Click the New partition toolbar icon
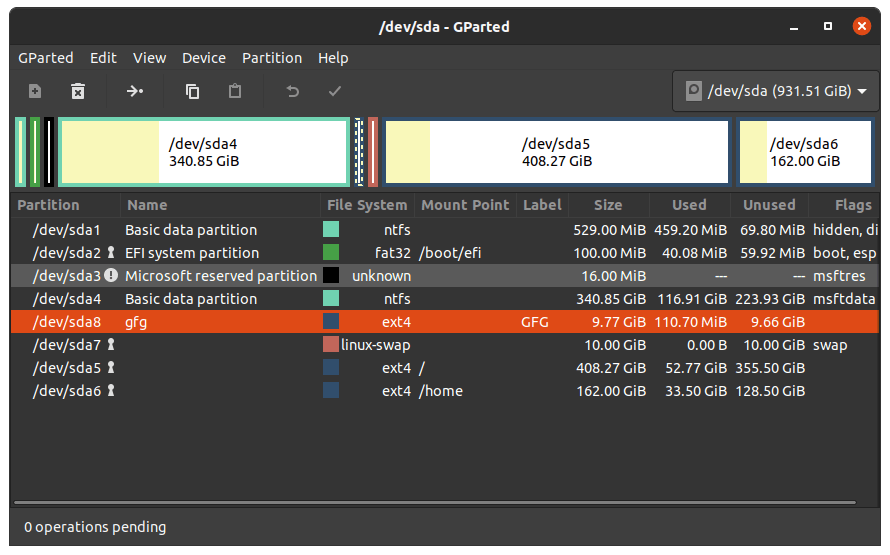This screenshot has height=555, width=890. point(35,91)
